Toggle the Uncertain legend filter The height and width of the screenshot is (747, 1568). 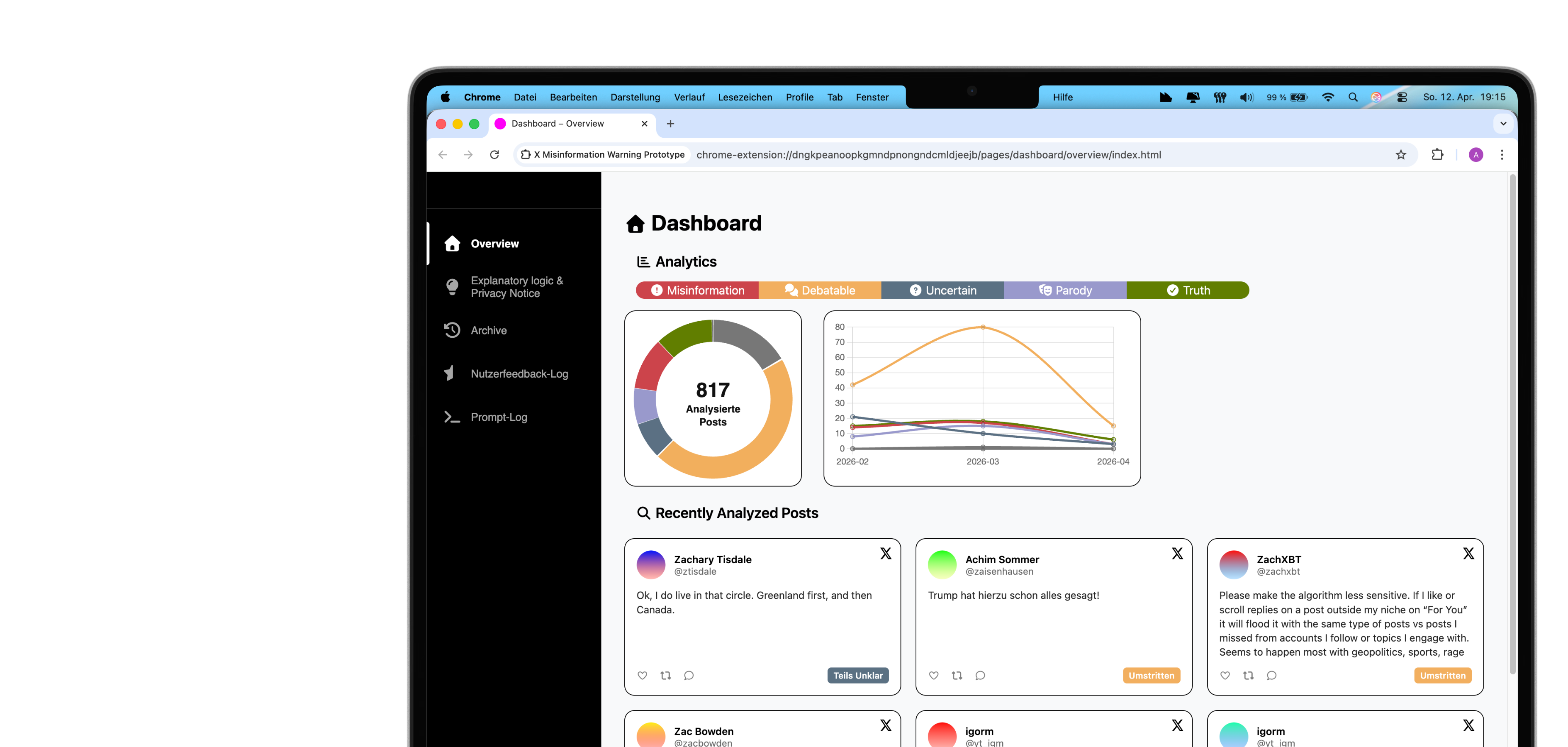pyautogui.click(x=942, y=290)
